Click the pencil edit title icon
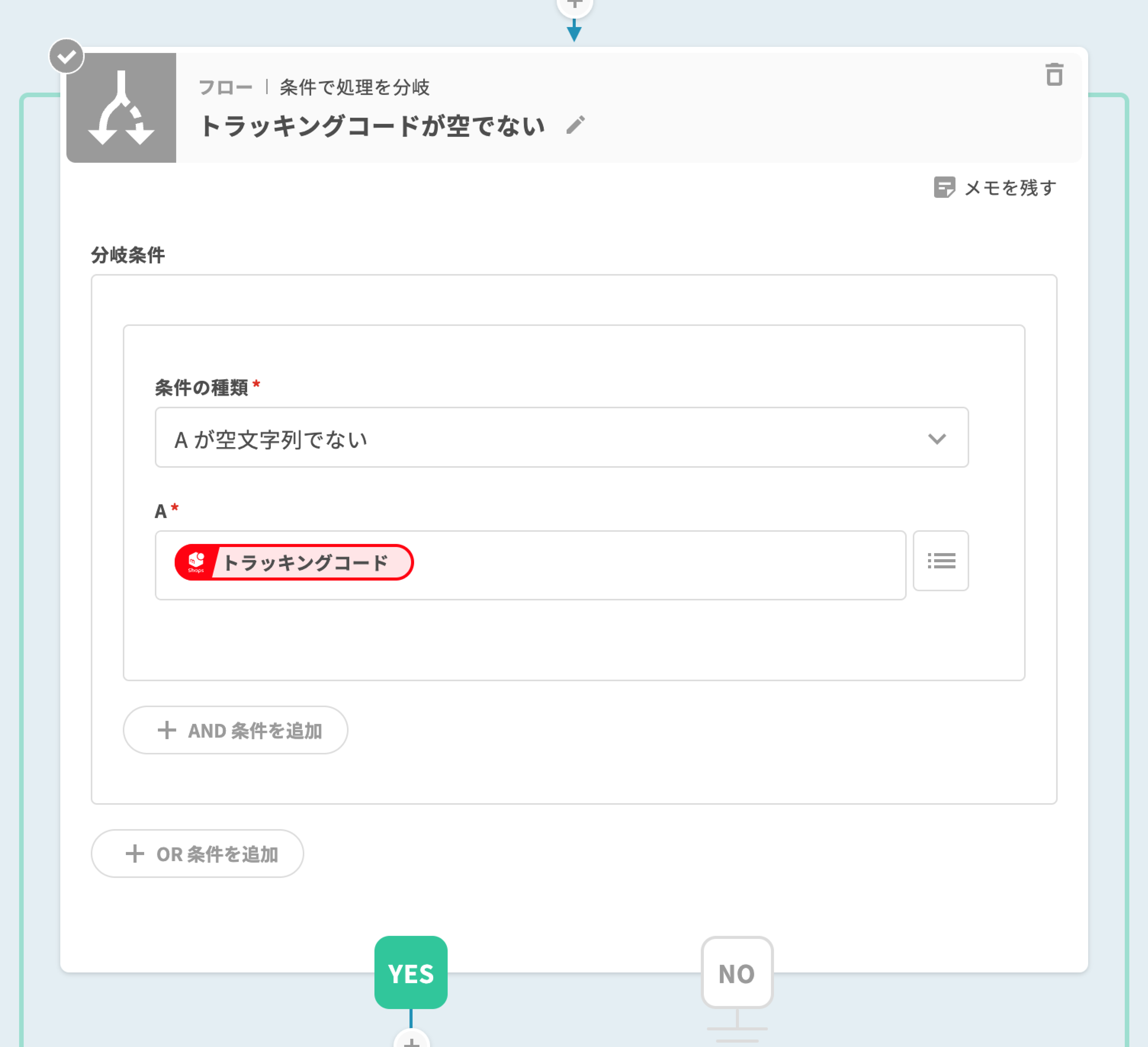 pos(575,125)
